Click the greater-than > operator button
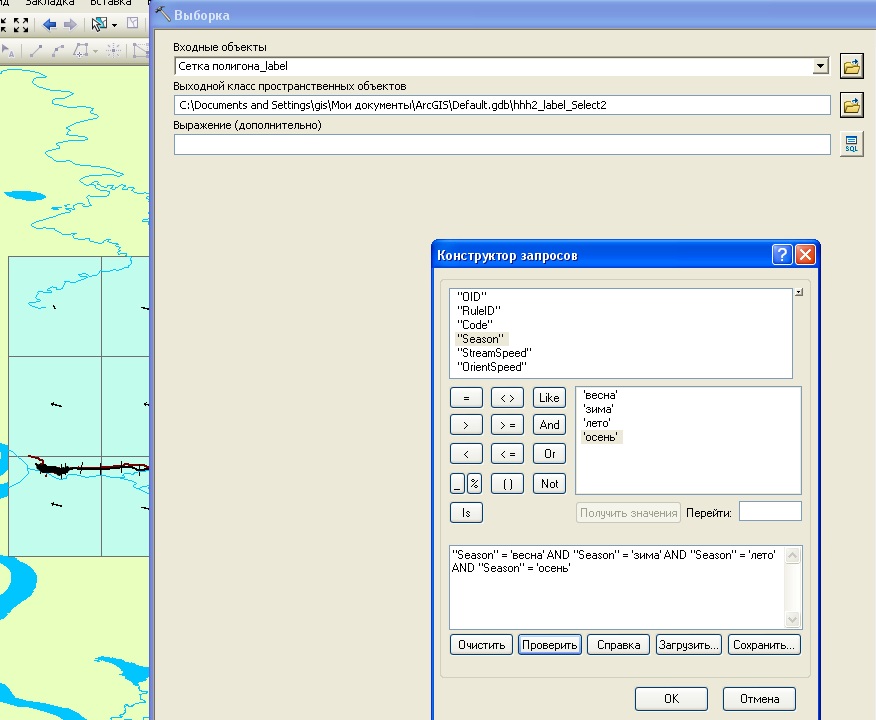Screen dimensions: 876x720 466,425
